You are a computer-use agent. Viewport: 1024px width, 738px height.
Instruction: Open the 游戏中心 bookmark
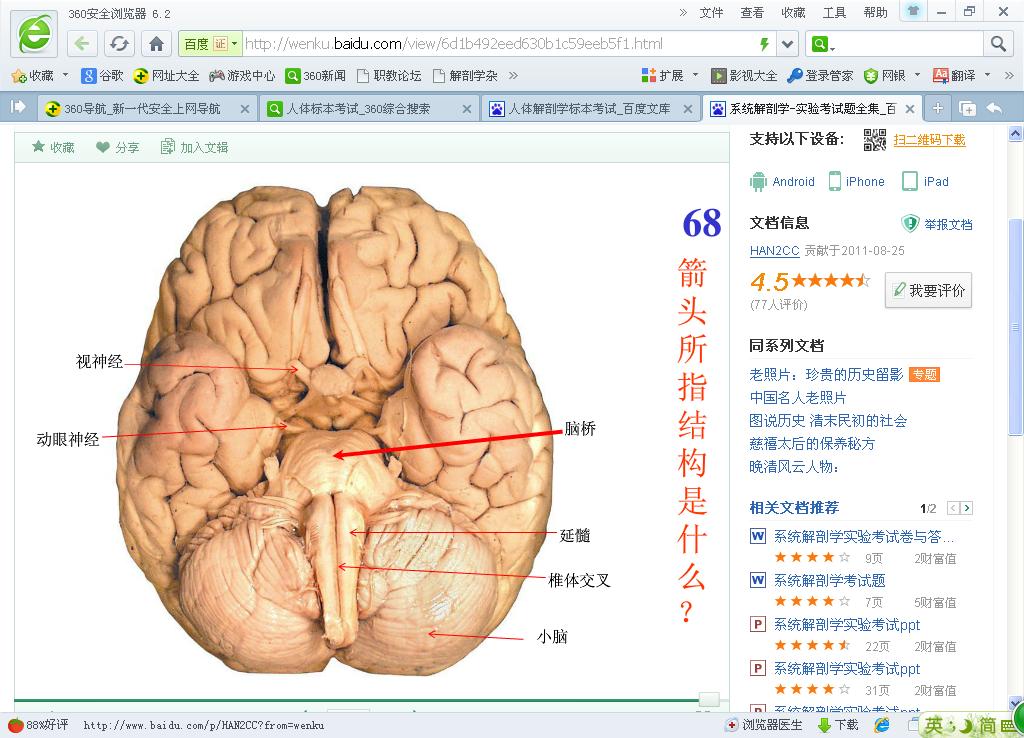pos(242,76)
